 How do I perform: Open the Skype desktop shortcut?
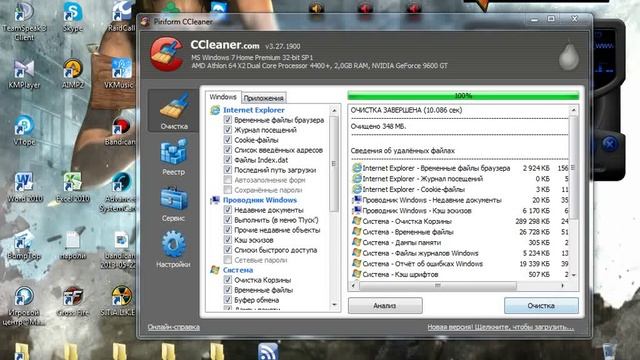[73, 17]
